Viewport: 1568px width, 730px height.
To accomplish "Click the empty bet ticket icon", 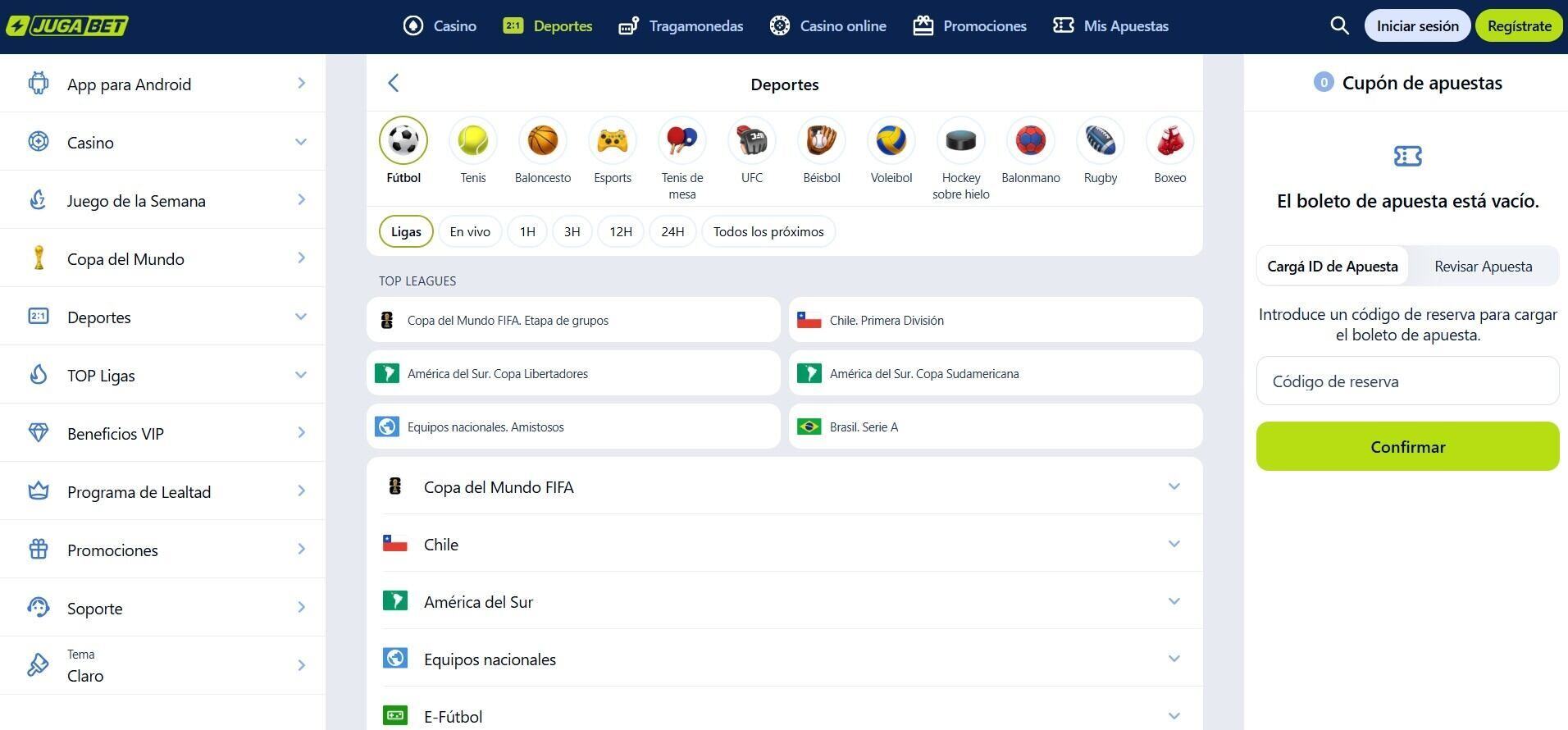I will [1408, 156].
